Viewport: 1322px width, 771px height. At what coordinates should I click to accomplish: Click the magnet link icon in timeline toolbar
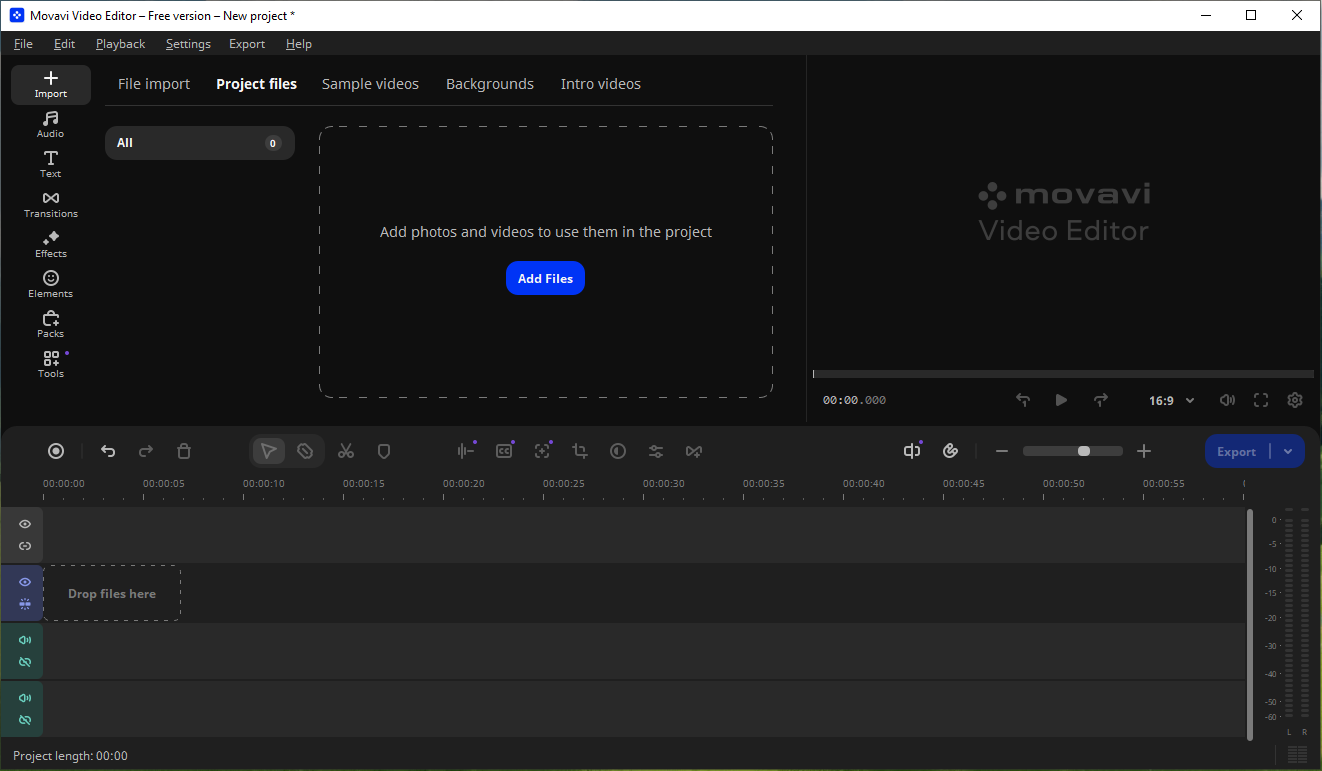click(951, 451)
